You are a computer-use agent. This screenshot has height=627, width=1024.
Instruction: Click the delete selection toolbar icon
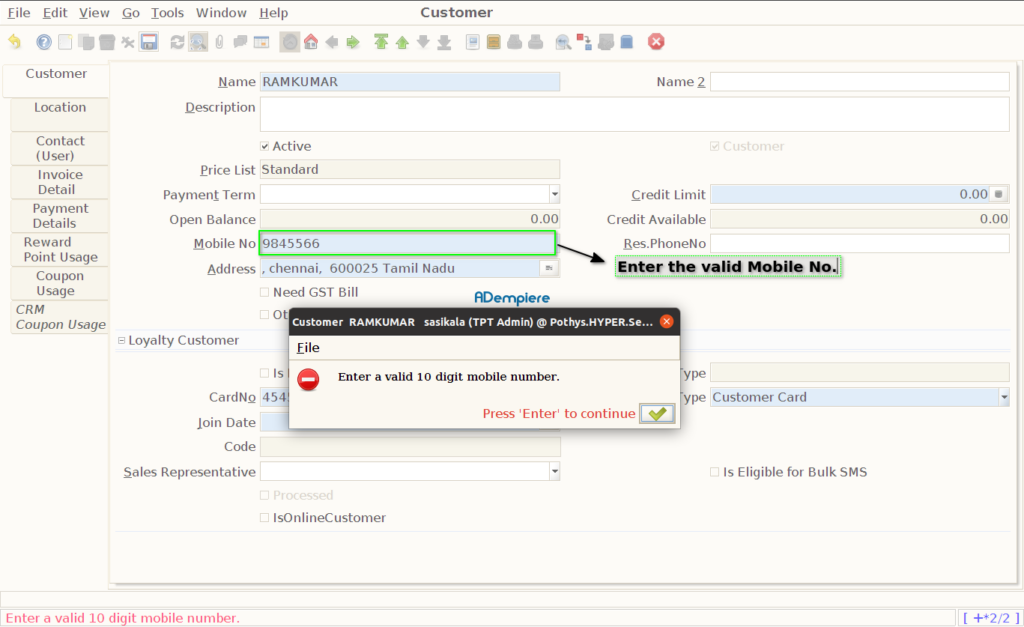coord(128,42)
